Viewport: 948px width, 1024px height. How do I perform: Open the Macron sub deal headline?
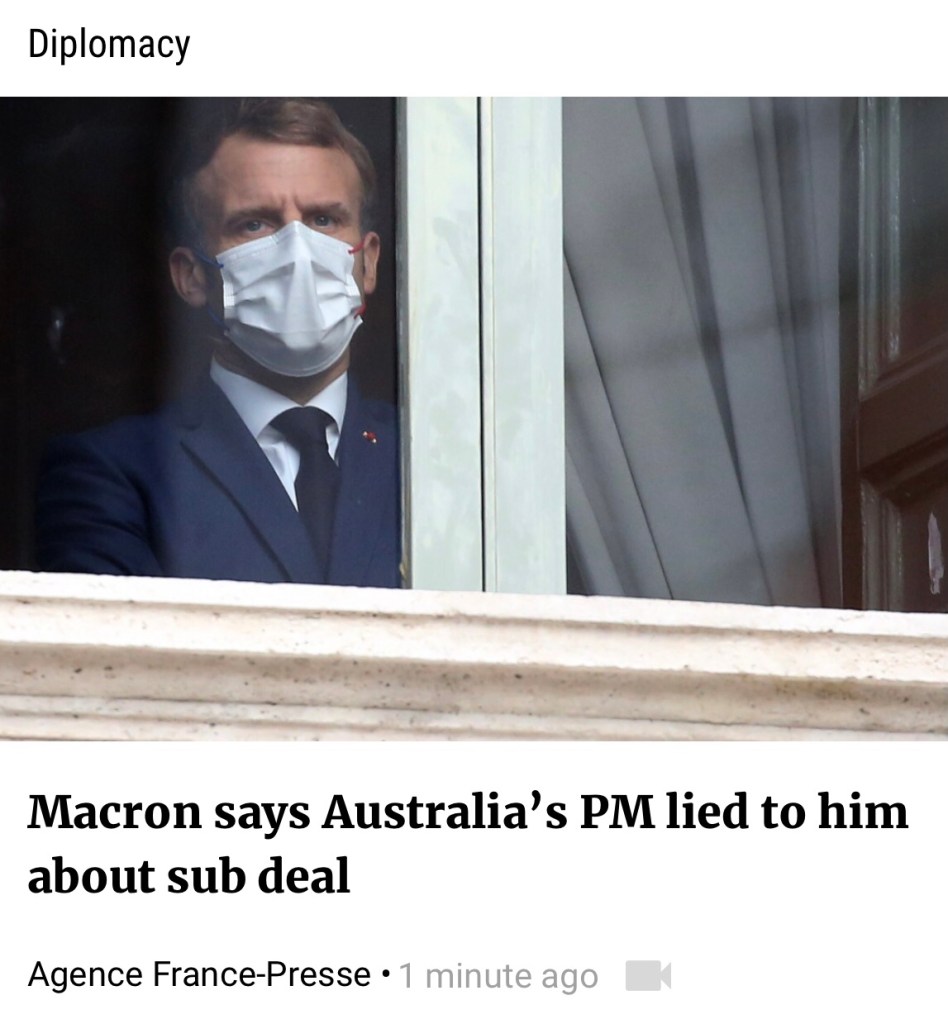point(467,844)
